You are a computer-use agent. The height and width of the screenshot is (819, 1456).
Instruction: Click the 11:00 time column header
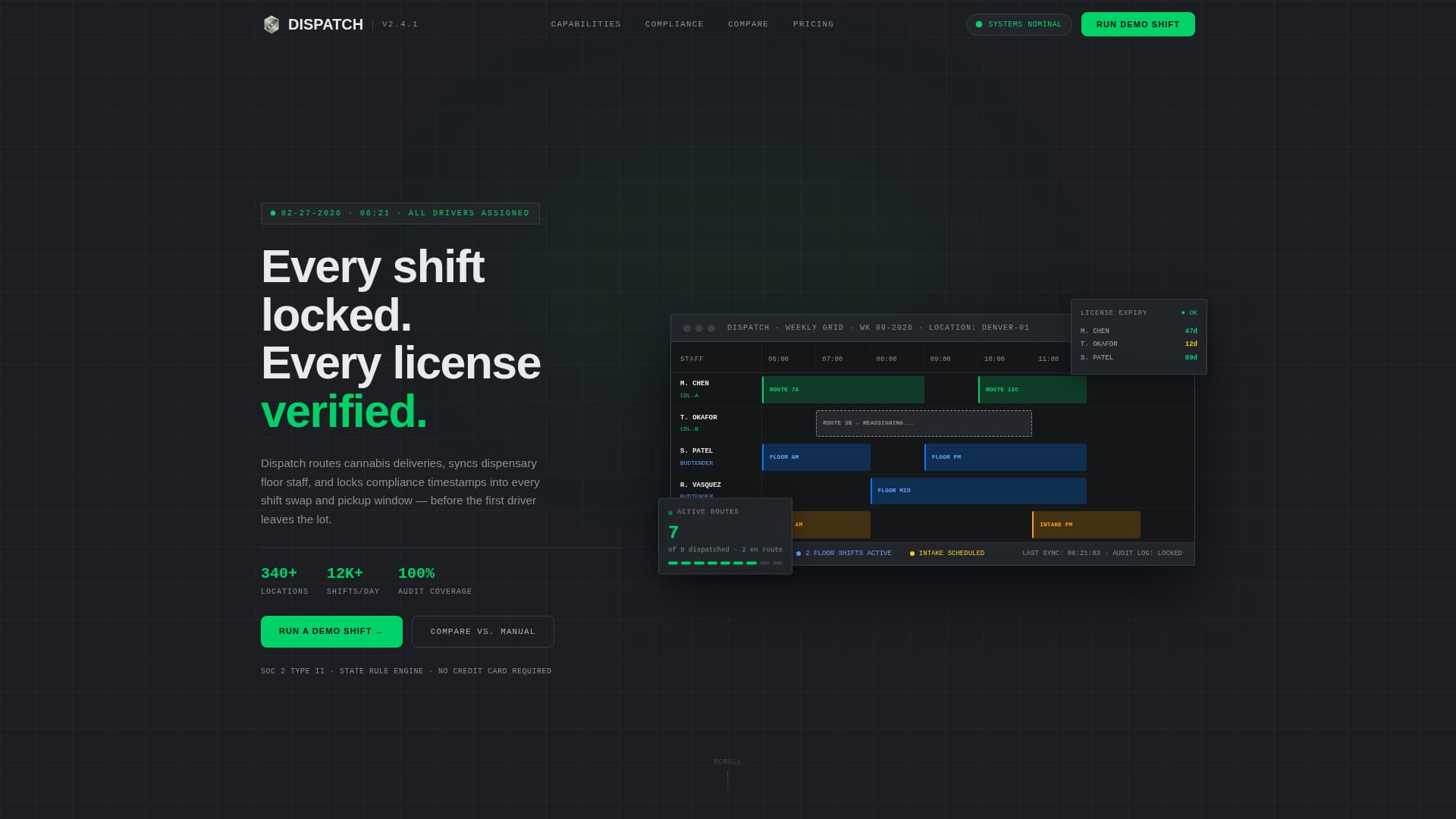[x=1048, y=359]
